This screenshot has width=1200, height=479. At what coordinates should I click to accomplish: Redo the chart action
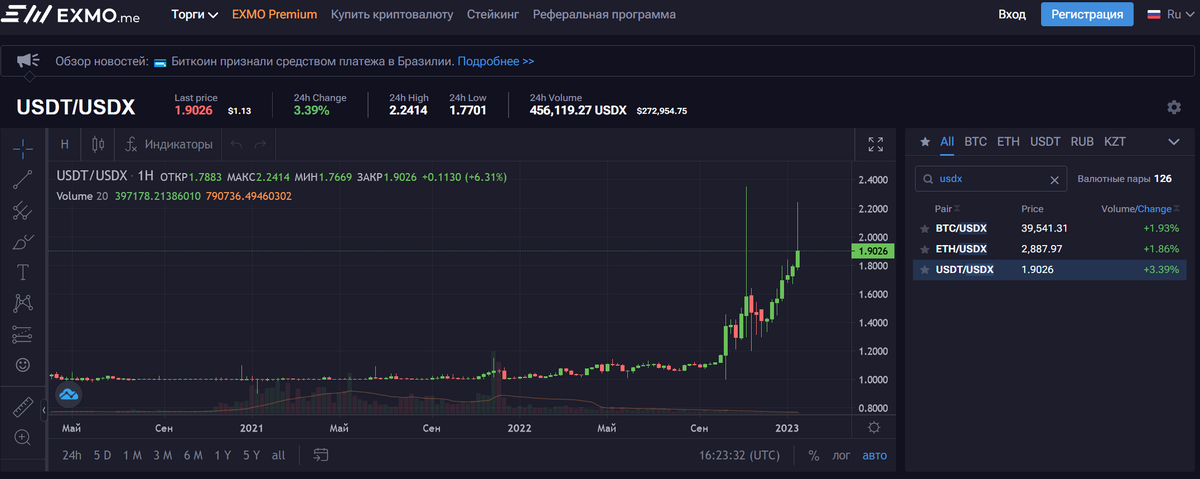260,144
